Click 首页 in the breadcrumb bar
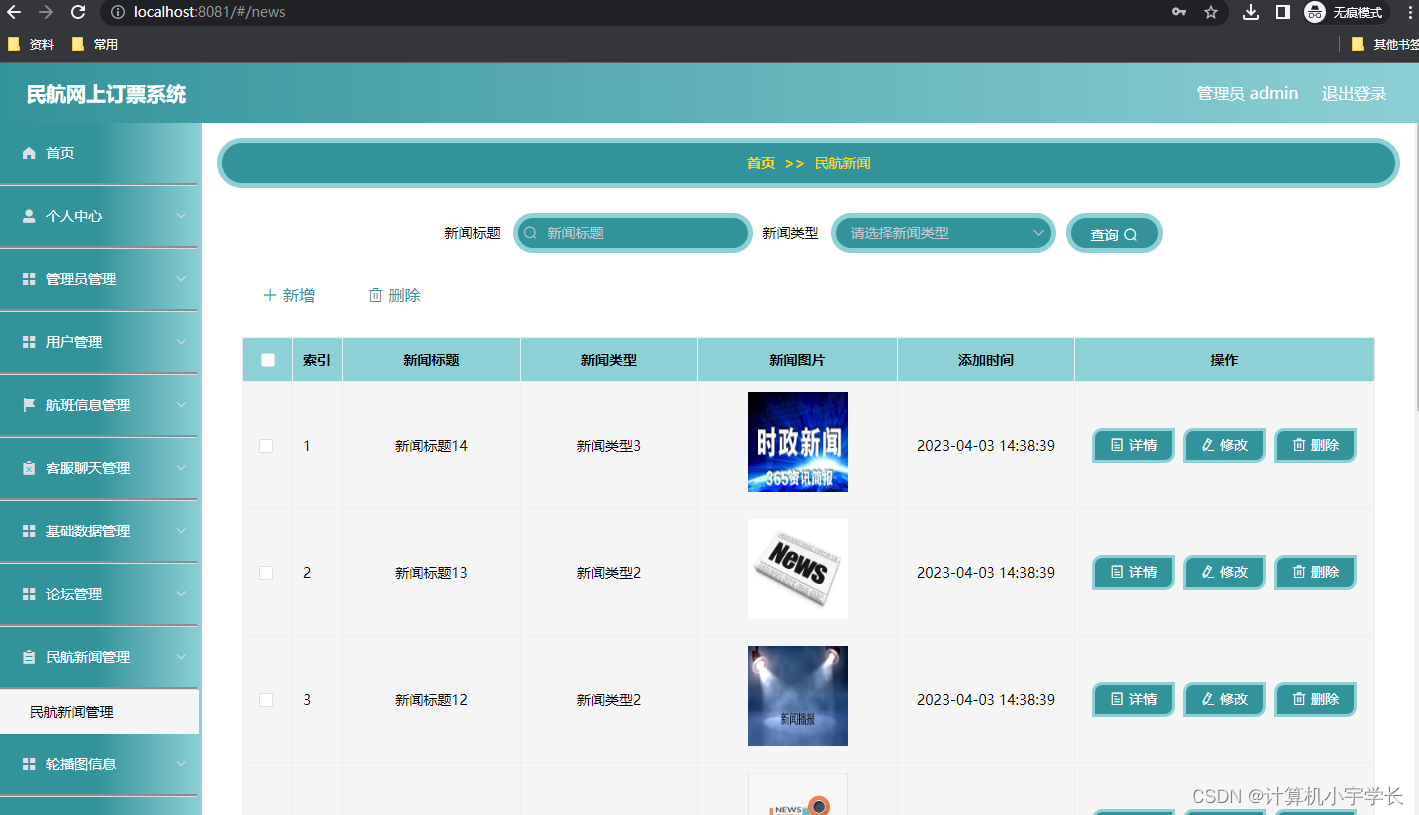 761,163
